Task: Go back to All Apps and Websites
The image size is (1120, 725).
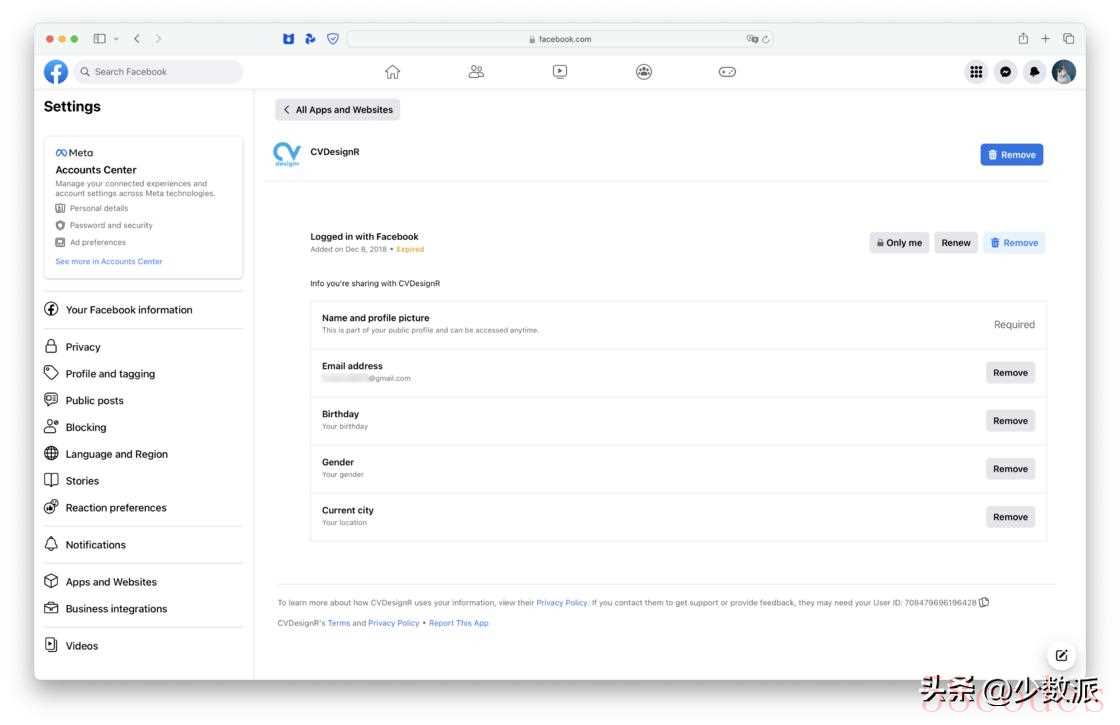Action: 338,109
